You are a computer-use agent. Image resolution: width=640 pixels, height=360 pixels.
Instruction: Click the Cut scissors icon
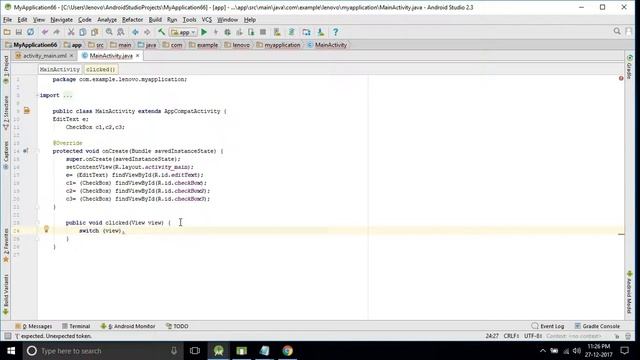click(x=71, y=32)
